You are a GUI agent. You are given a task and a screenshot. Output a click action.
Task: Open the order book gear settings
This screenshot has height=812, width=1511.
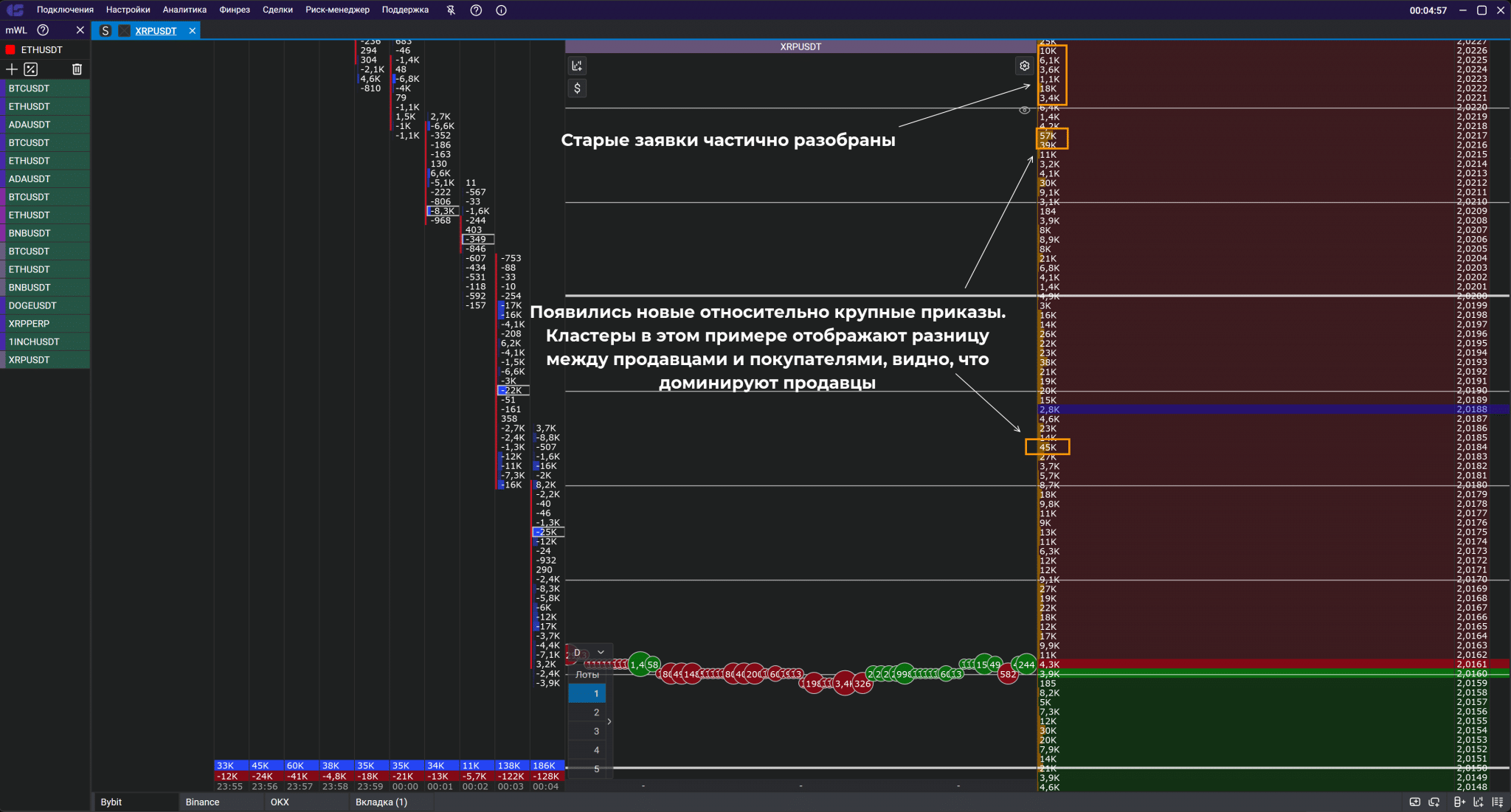click(x=1024, y=66)
